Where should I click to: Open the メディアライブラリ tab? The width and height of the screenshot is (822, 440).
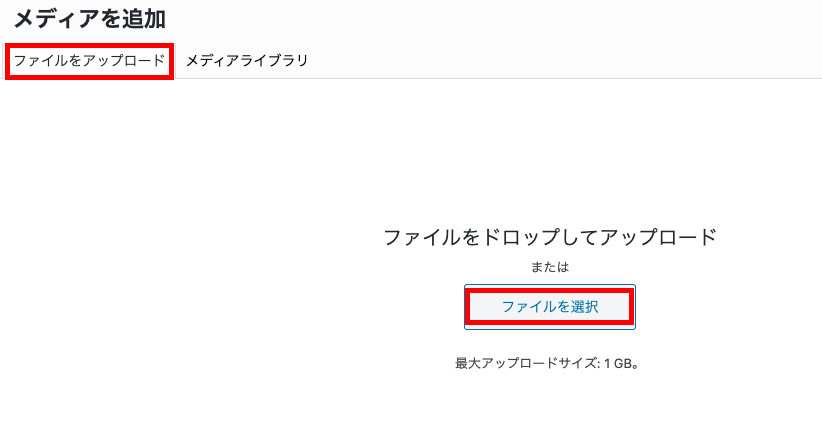[246, 61]
